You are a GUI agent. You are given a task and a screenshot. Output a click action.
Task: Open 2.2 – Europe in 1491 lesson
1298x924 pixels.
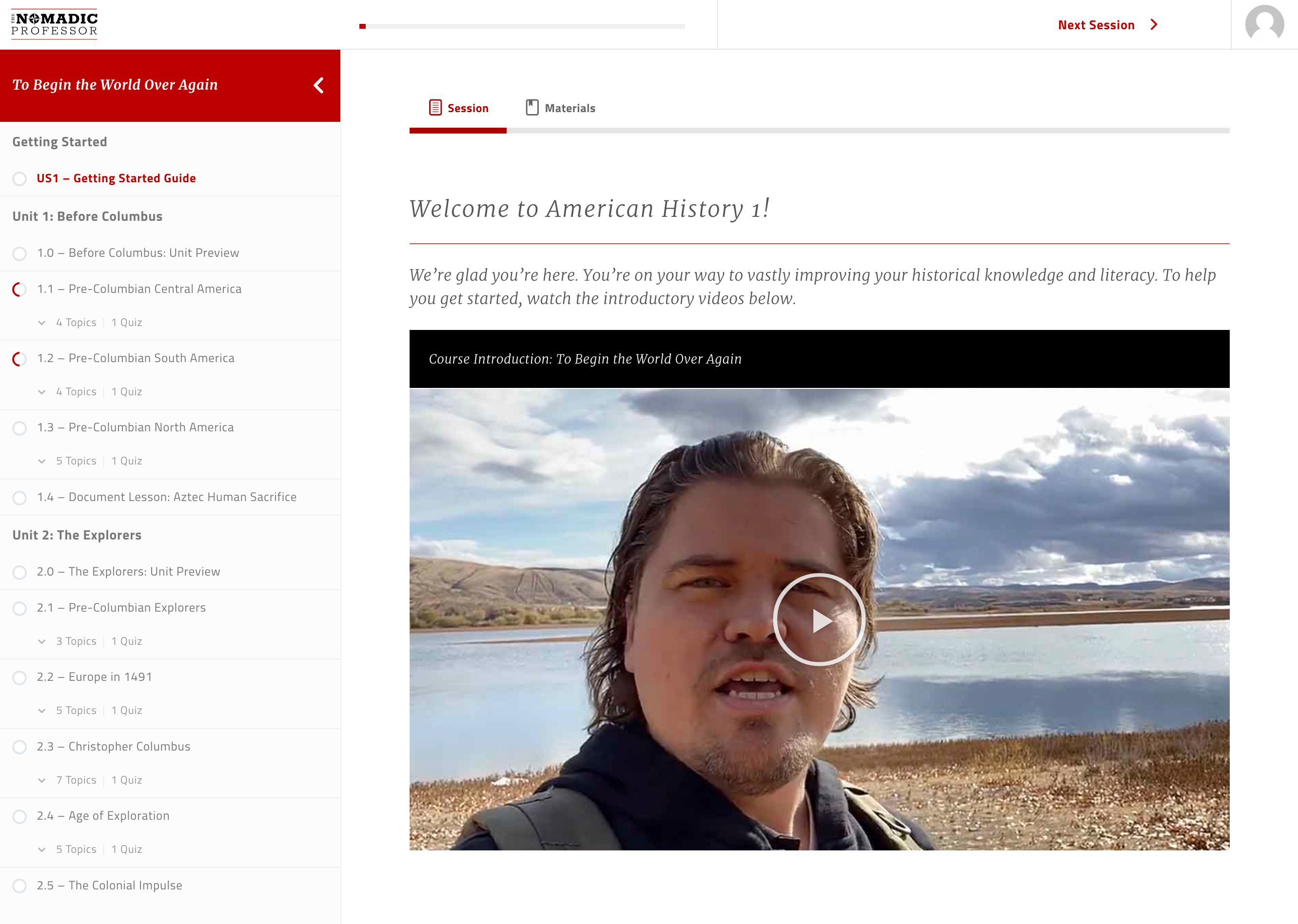tap(95, 676)
